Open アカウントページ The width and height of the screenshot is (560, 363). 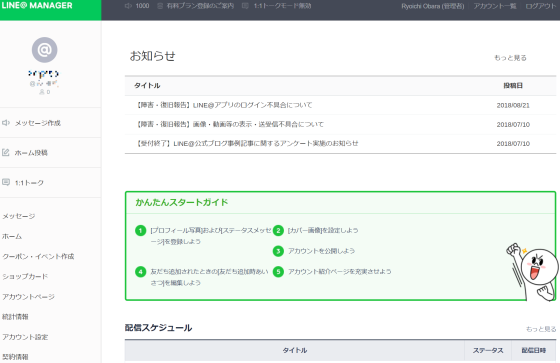pyautogui.click(x=28, y=297)
